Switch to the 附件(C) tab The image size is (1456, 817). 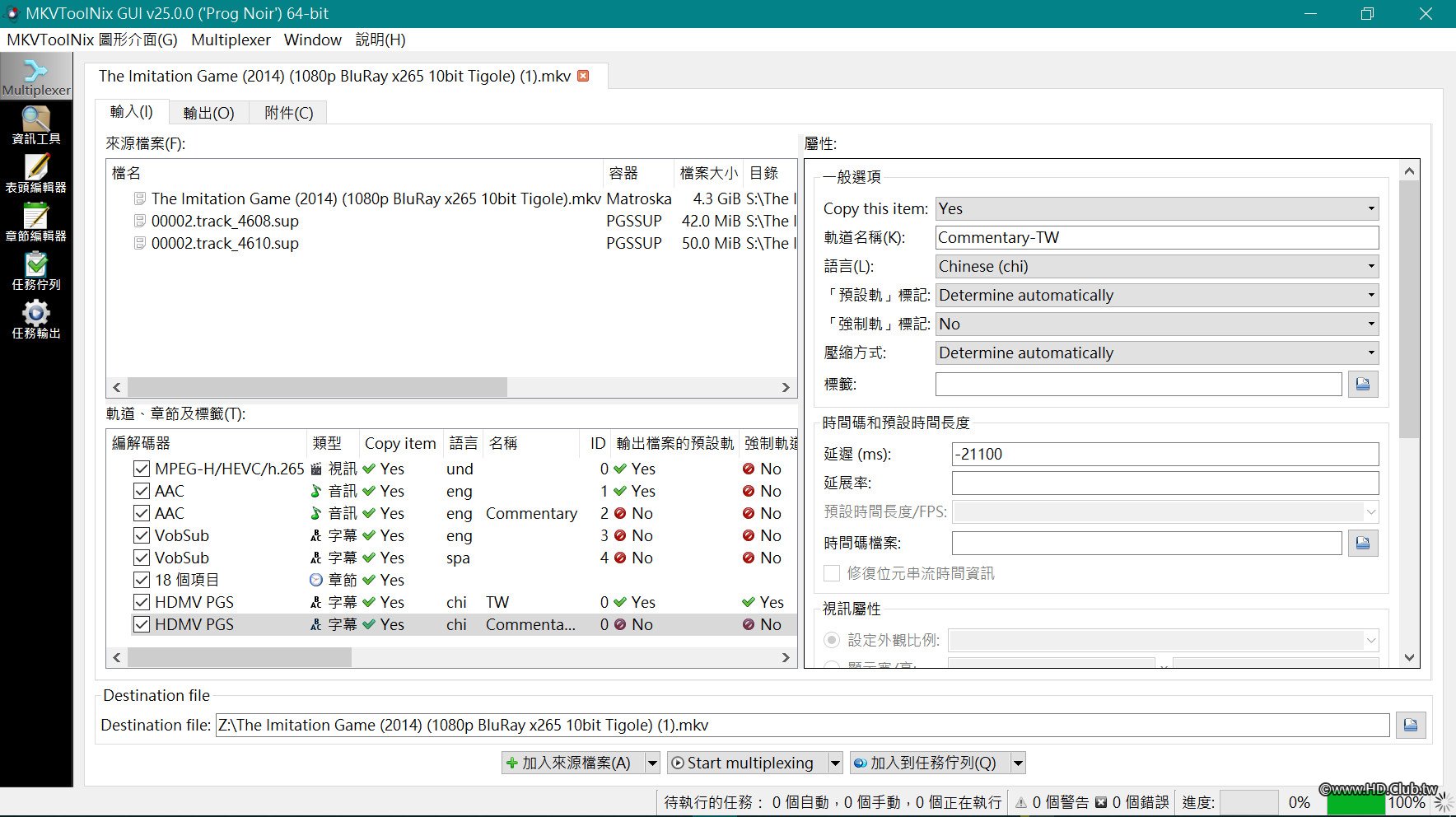[x=289, y=113]
